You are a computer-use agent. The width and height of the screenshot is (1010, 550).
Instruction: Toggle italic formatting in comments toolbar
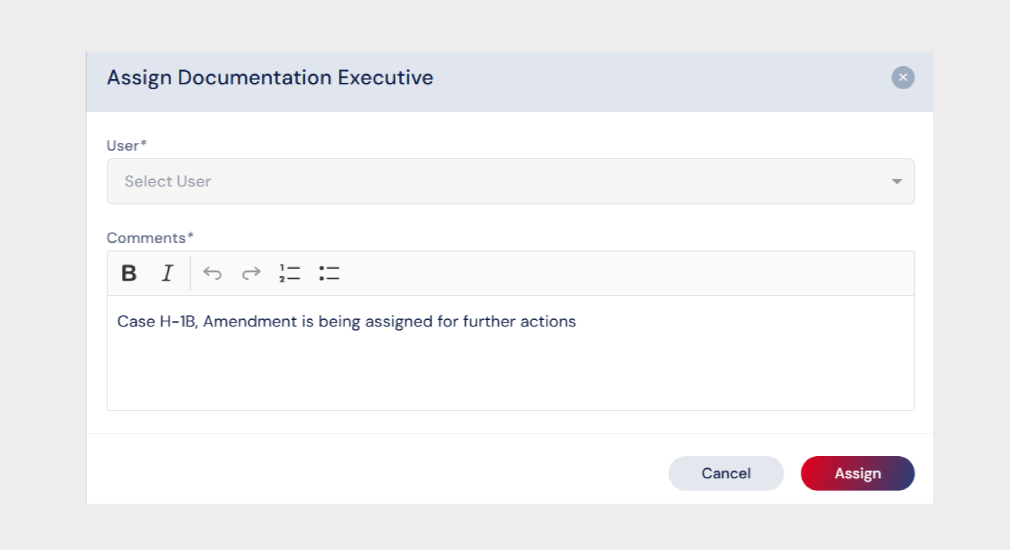click(167, 273)
